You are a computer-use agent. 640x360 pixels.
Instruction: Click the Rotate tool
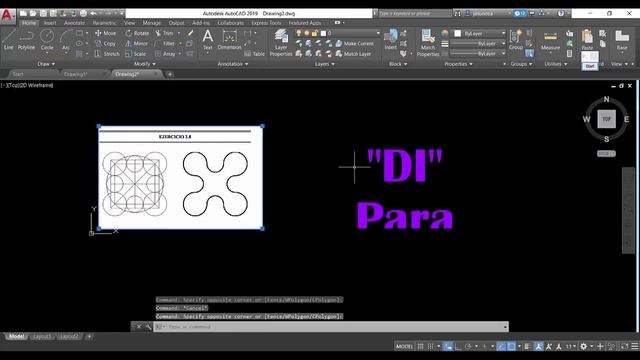point(137,33)
